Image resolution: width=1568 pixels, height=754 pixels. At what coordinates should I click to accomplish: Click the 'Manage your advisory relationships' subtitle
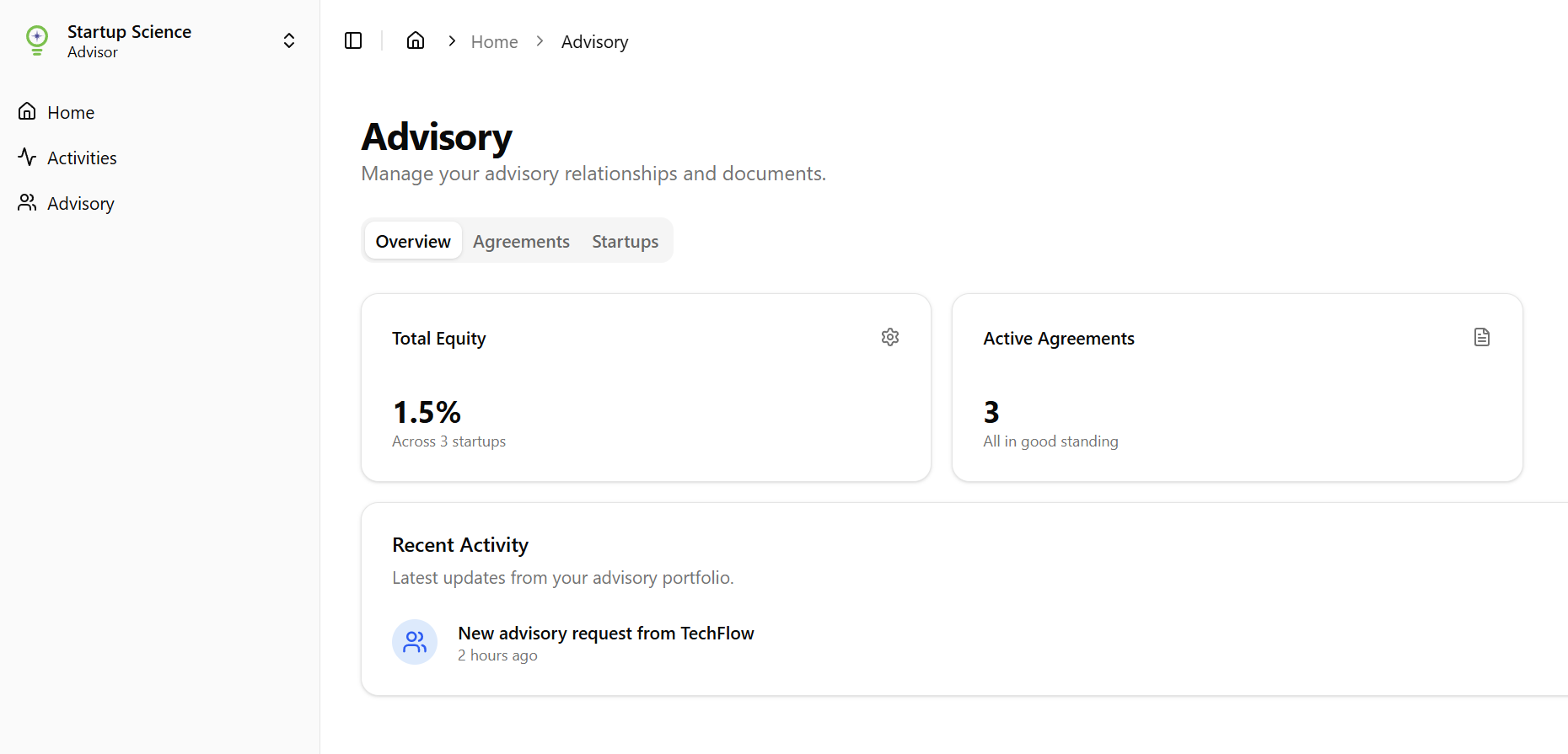[593, 174]
